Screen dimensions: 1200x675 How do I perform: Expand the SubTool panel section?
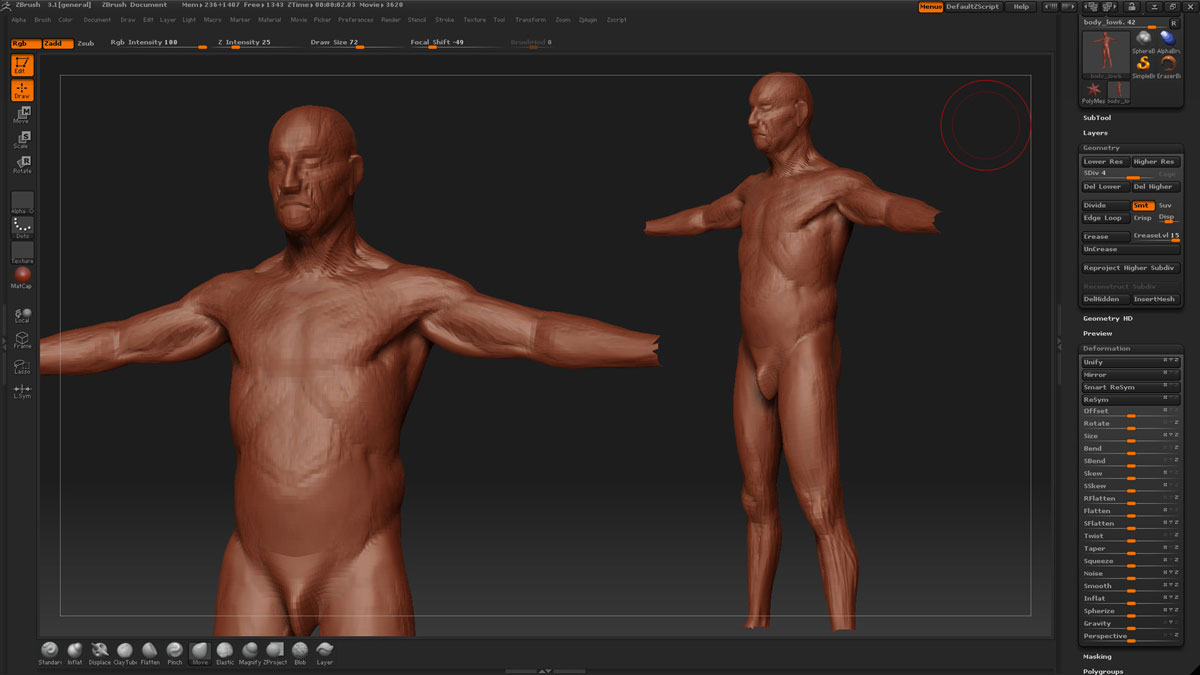tap(1097, 118)
